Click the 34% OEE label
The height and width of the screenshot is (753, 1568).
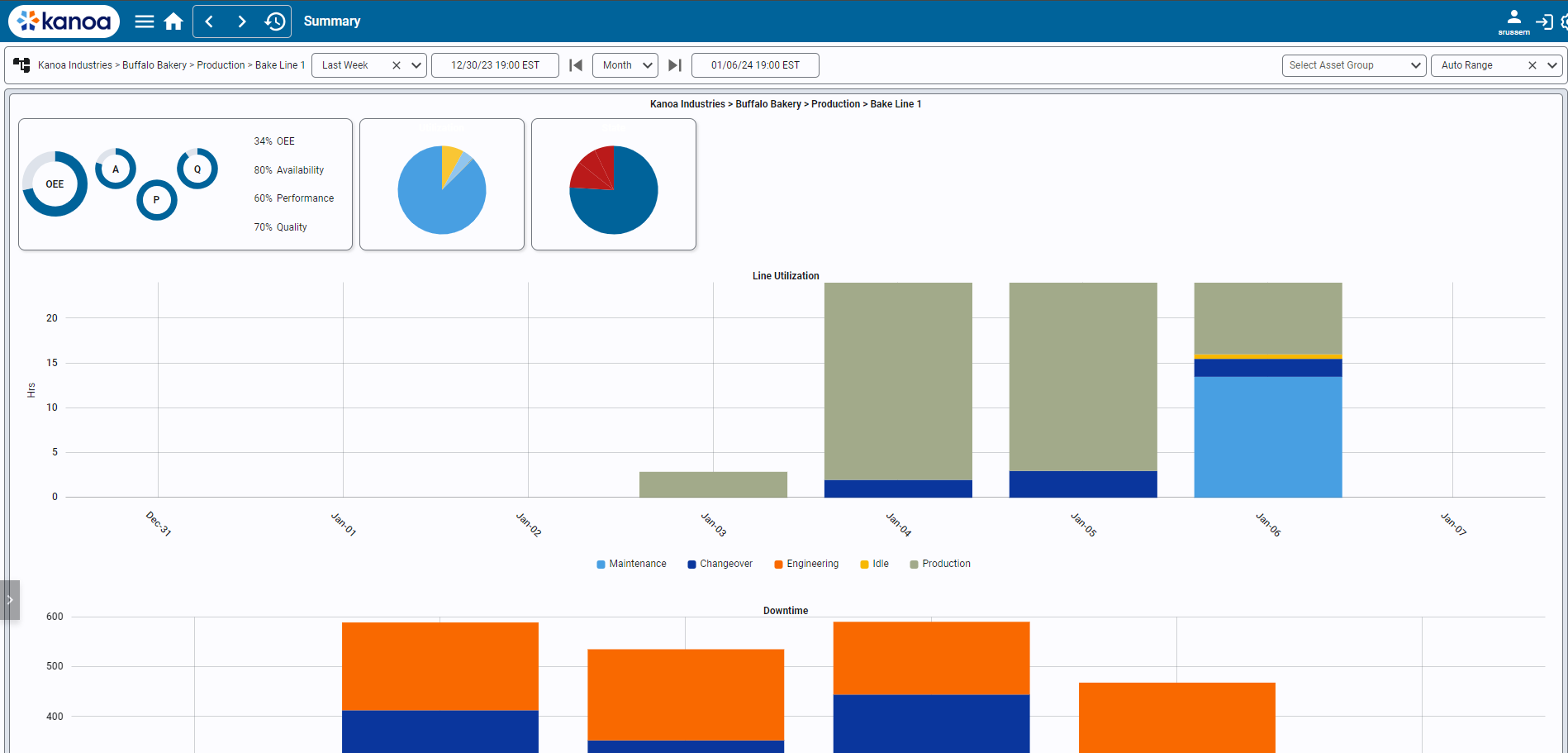click(274, 141)
